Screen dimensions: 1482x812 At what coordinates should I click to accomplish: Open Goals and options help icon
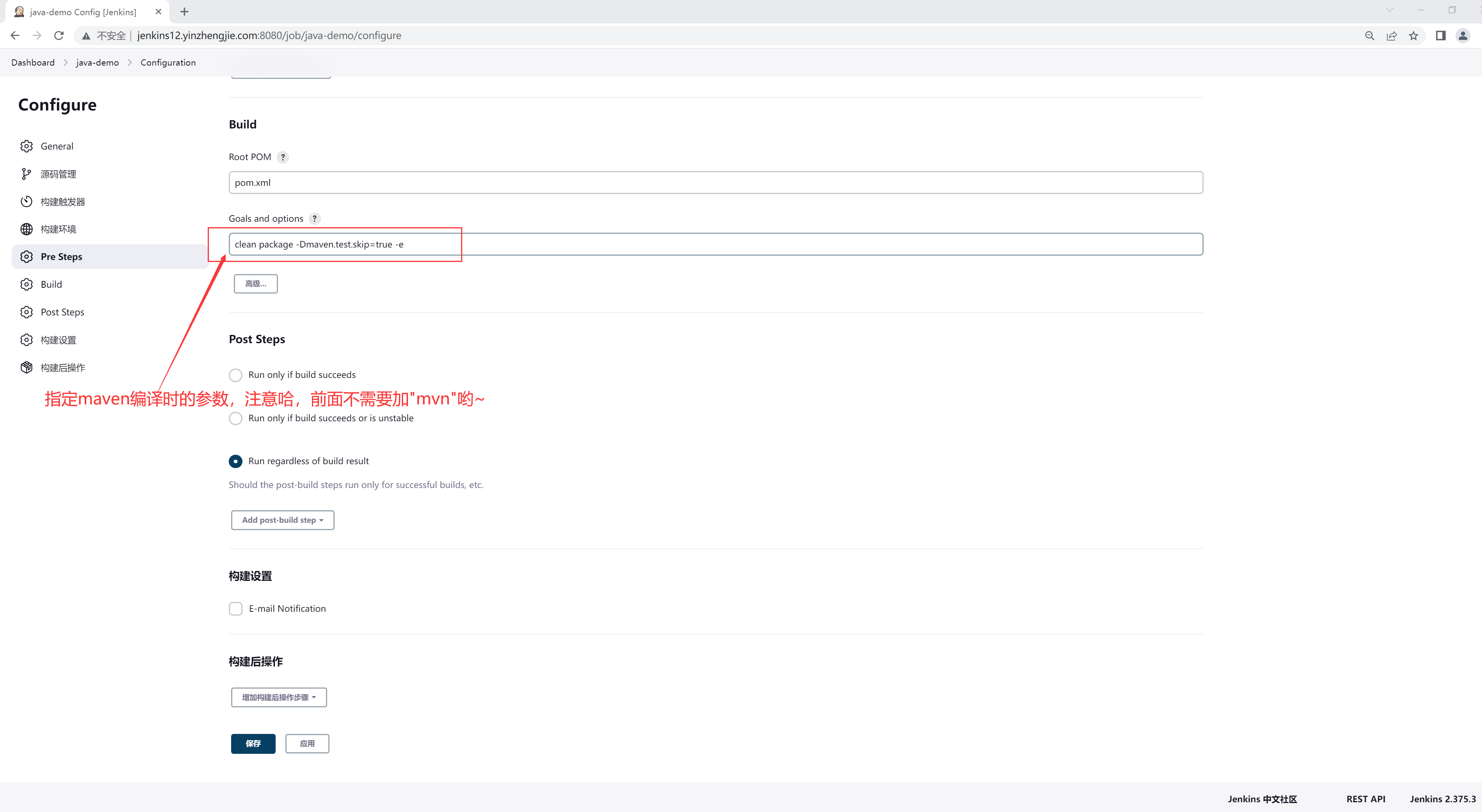[315, 219]
